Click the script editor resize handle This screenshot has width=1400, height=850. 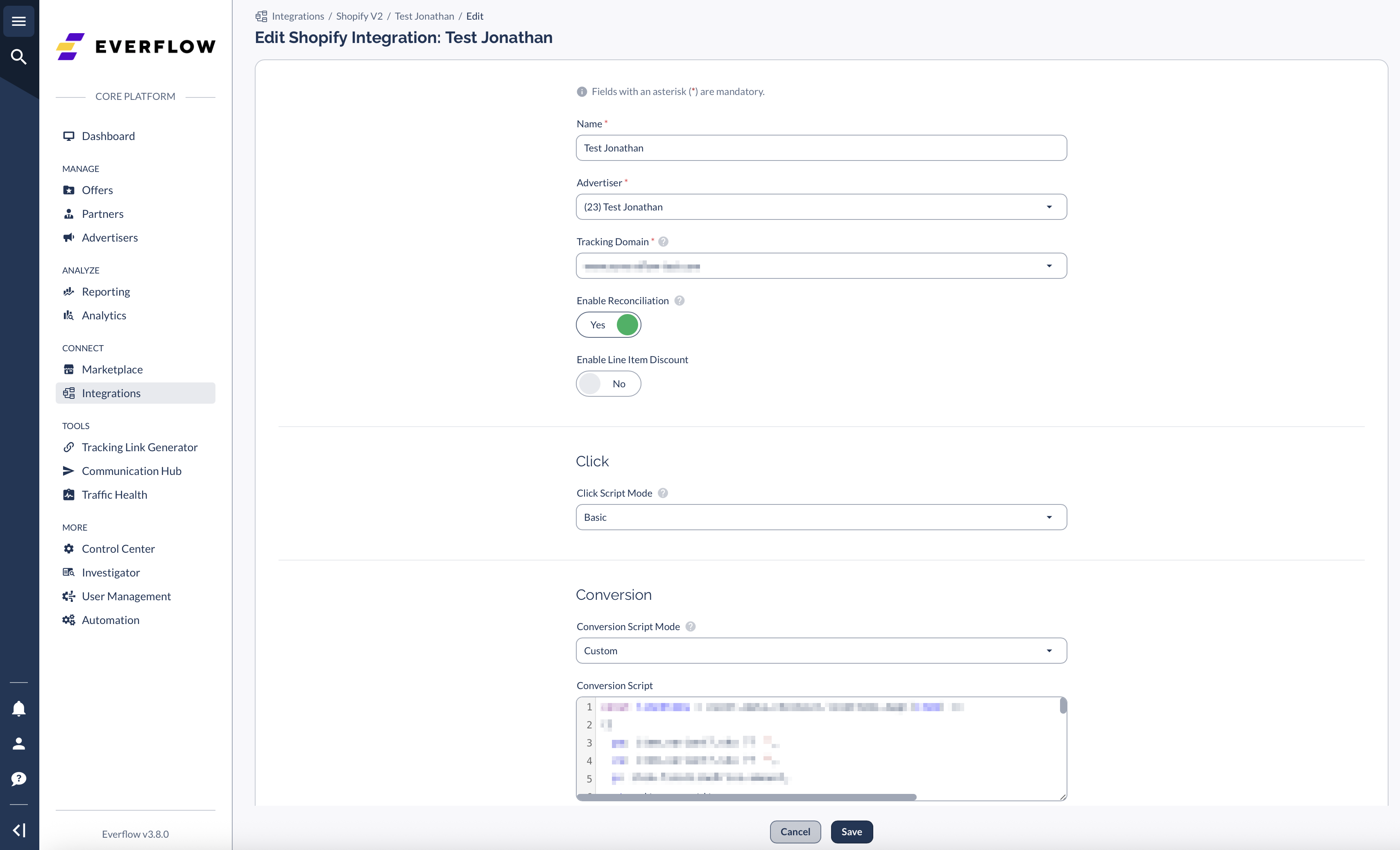(x=1062, y=797)
